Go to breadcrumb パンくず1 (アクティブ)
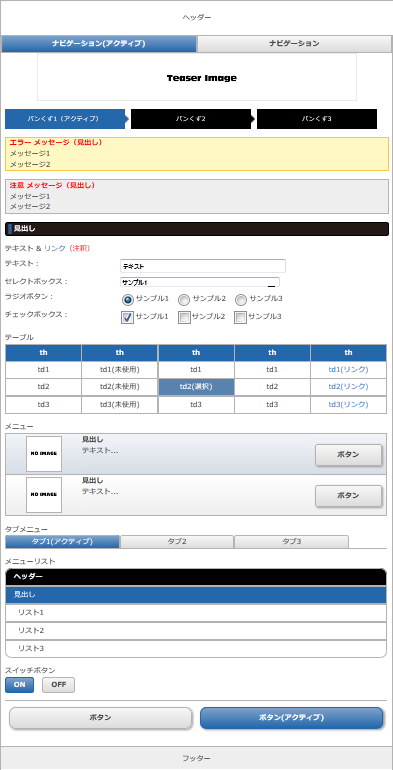The height and width of the screenshot is (770, 393). pyautogui.click(x=65, y=119)
